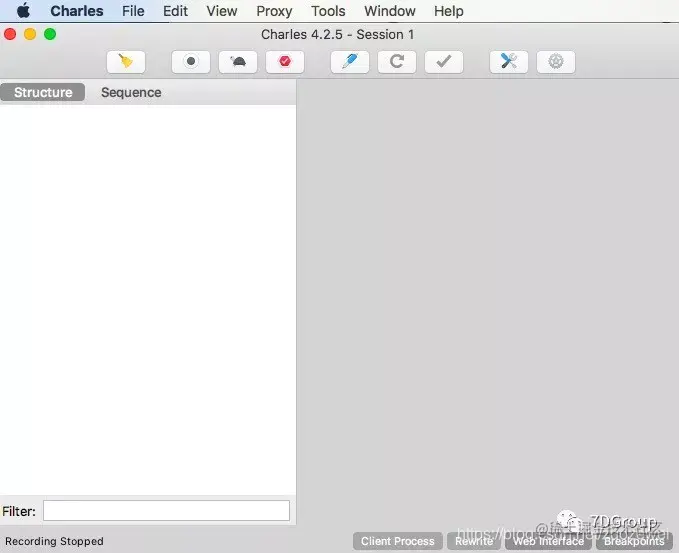Validate the selection with the checkmark icon
The width and height of the screenshot is (679, 553).
(x=444, y=62)
